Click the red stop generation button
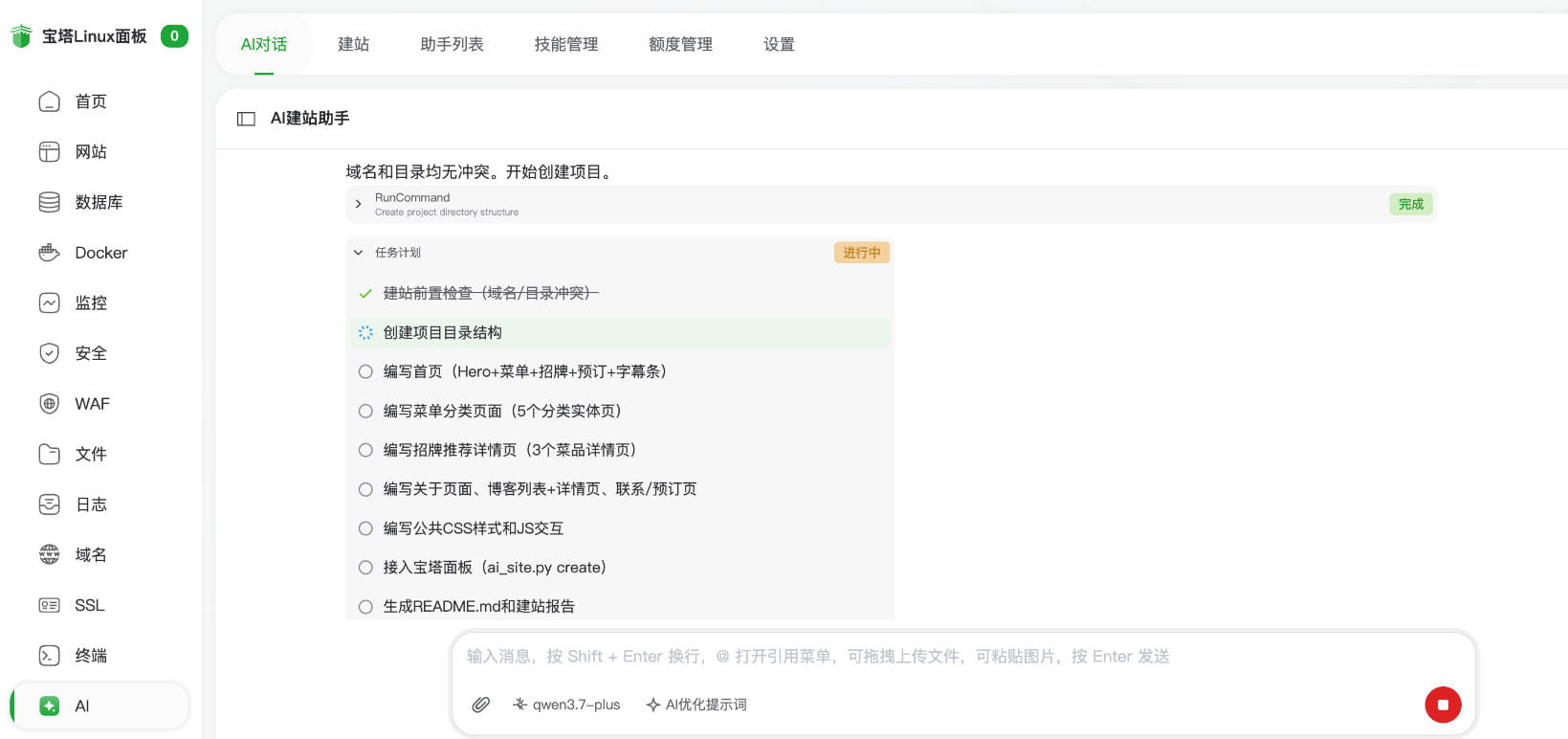This screenshot has height=739, width=1568. click(1443, 705)
